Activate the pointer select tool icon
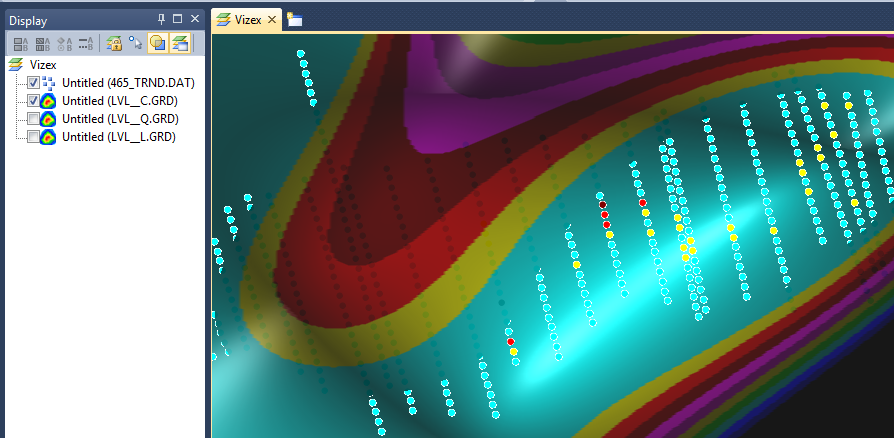The image size is (894, 438). pyautogui.click(x=135, y=43)
